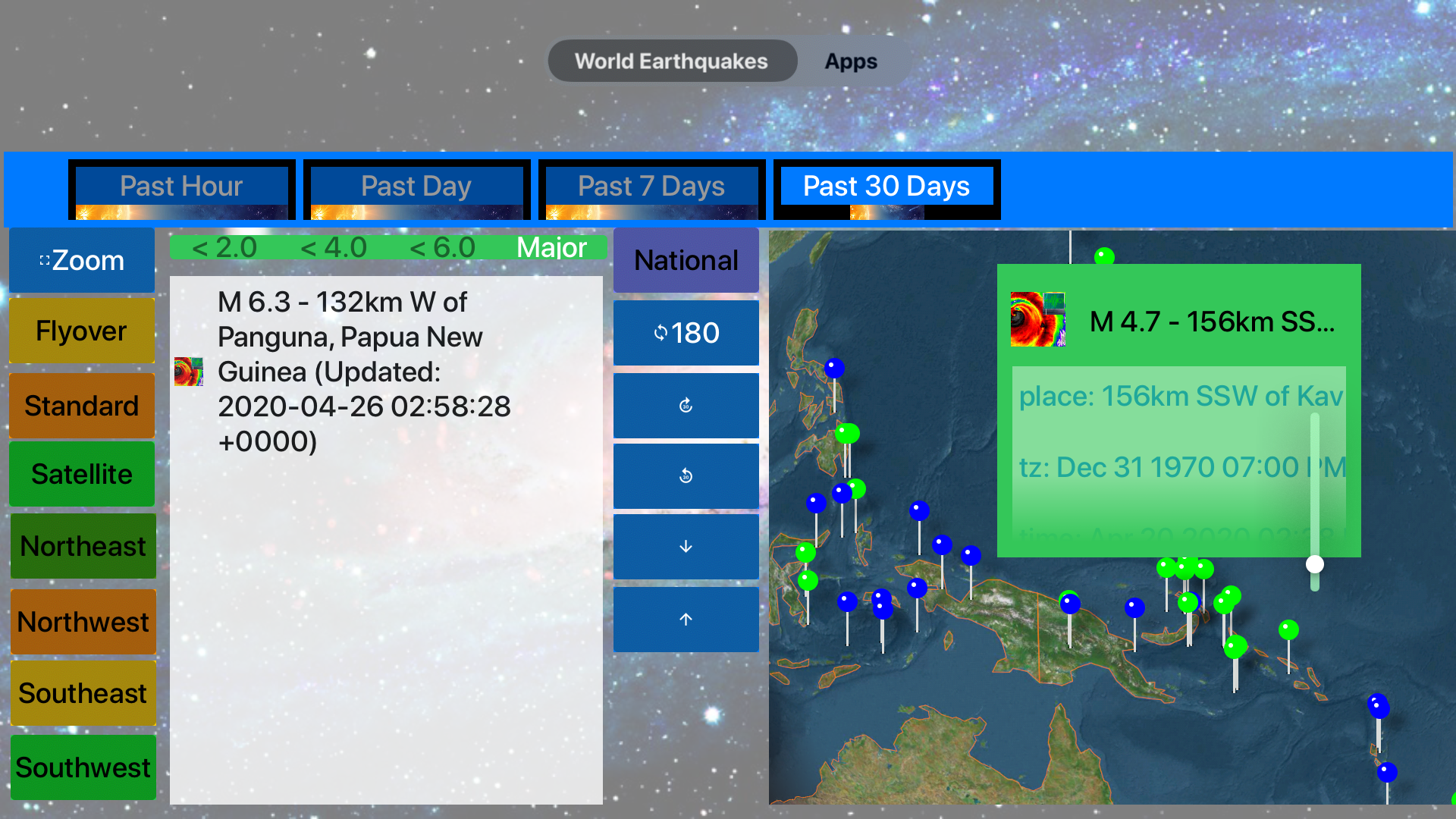Click the radar thumbnail in the M 4.7 callout

[x=1038, y=319]
